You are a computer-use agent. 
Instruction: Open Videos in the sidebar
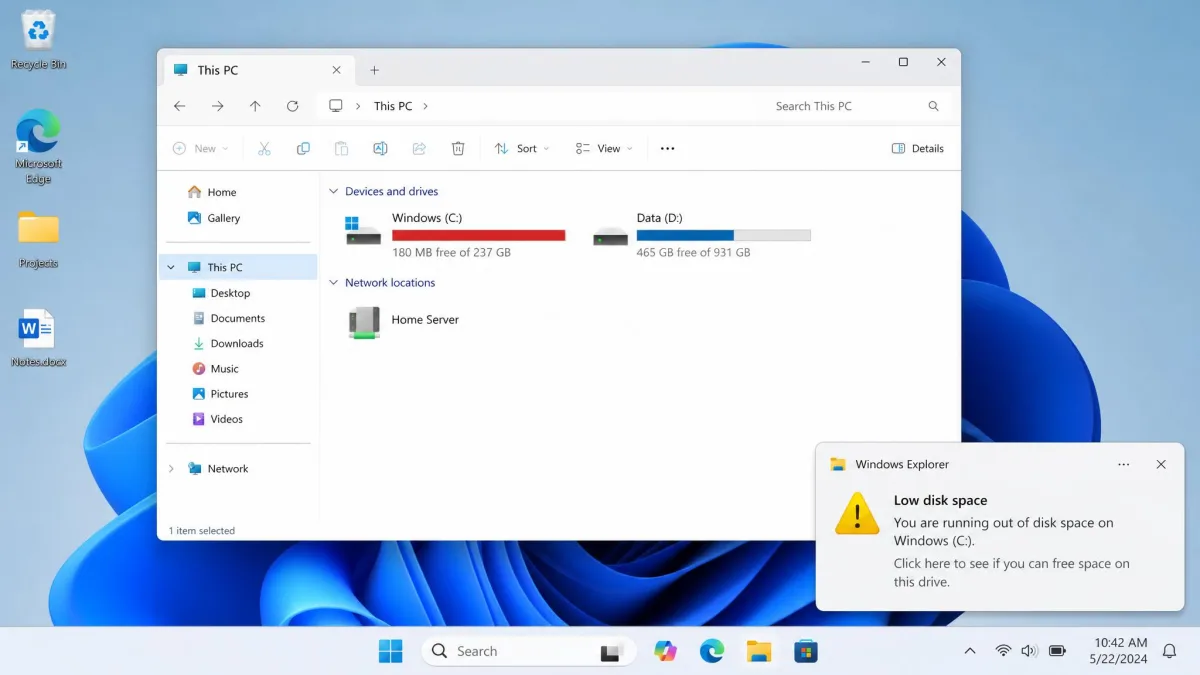click(217, 419)
